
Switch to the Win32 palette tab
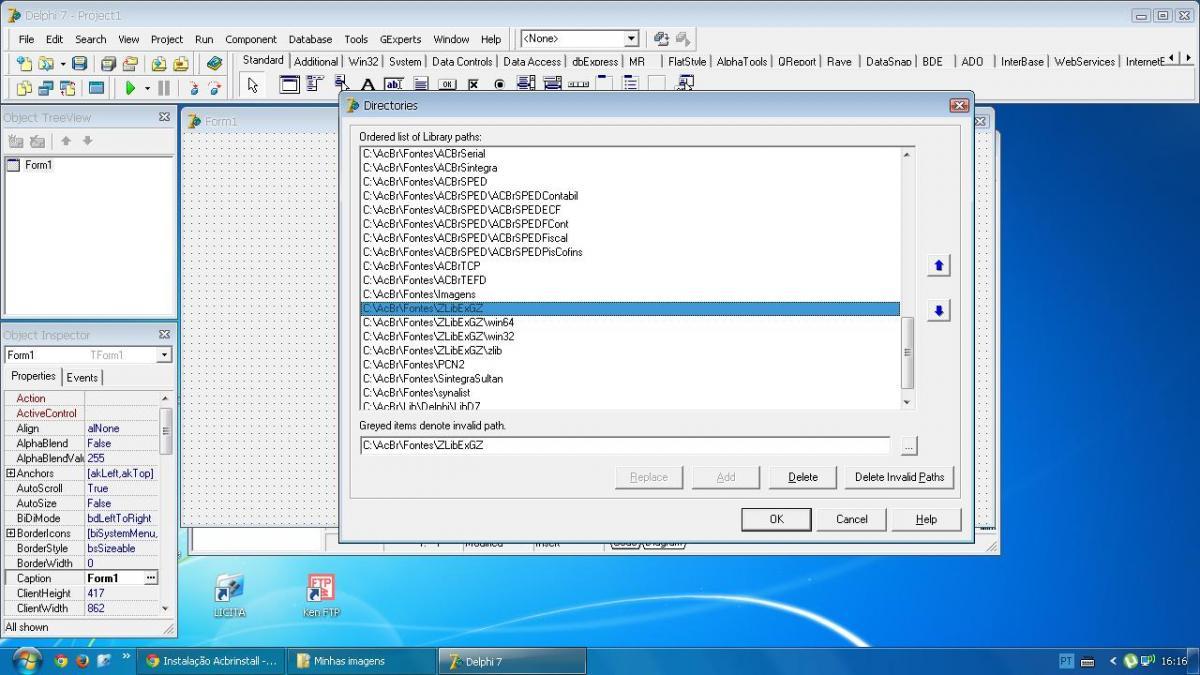click(364, 61)
